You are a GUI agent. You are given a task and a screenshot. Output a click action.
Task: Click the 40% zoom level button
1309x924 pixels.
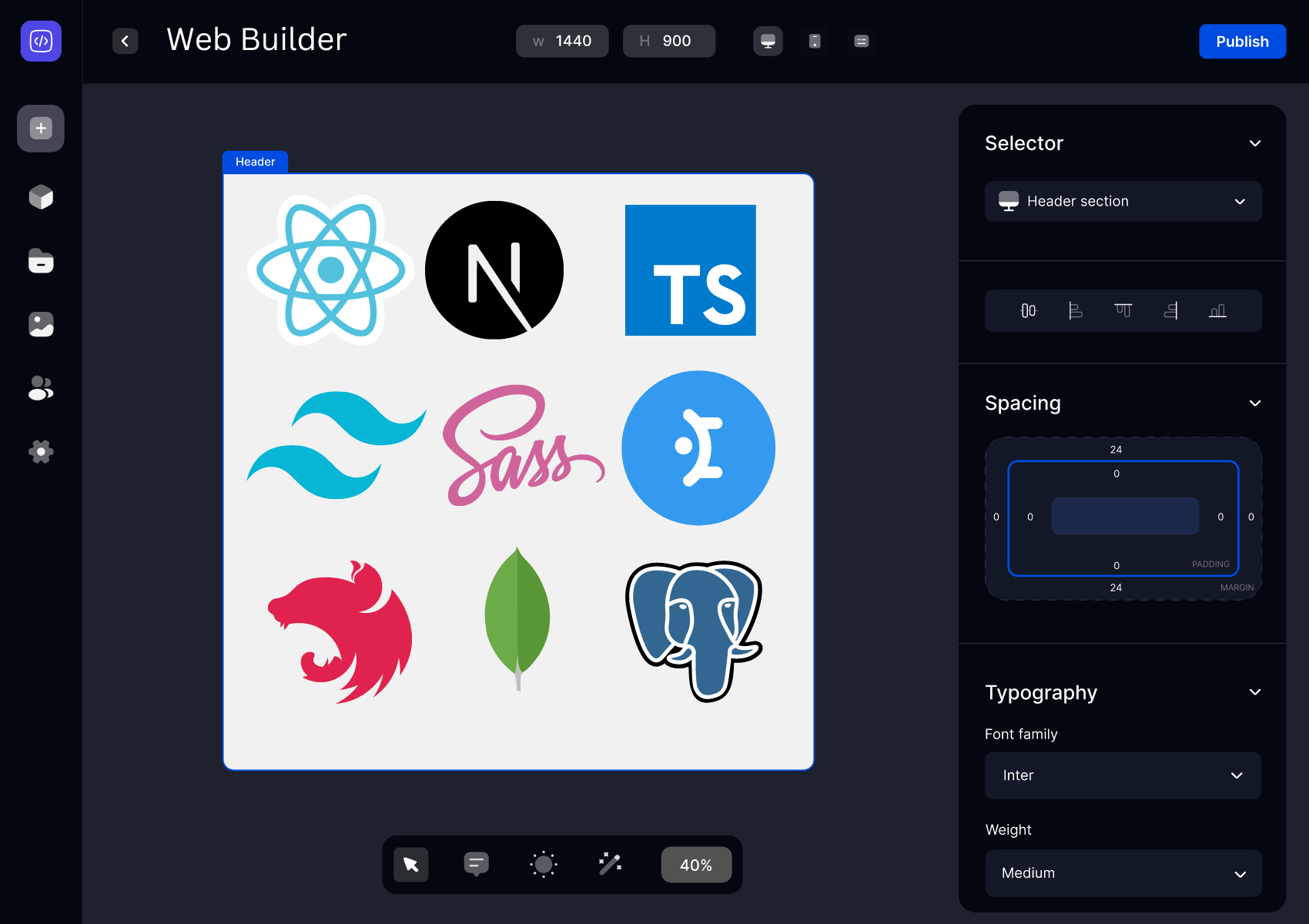click(x=695, y=865)
